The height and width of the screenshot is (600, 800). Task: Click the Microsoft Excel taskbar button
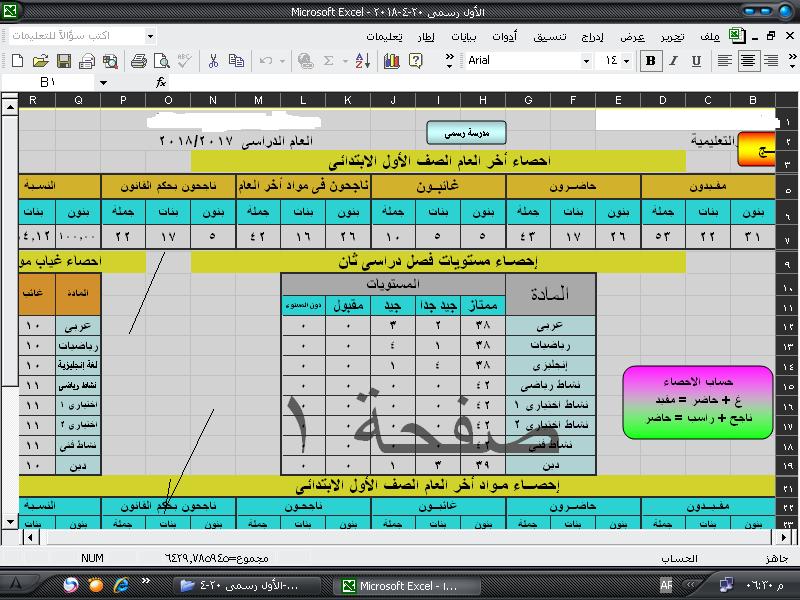(x=398, y=585)
